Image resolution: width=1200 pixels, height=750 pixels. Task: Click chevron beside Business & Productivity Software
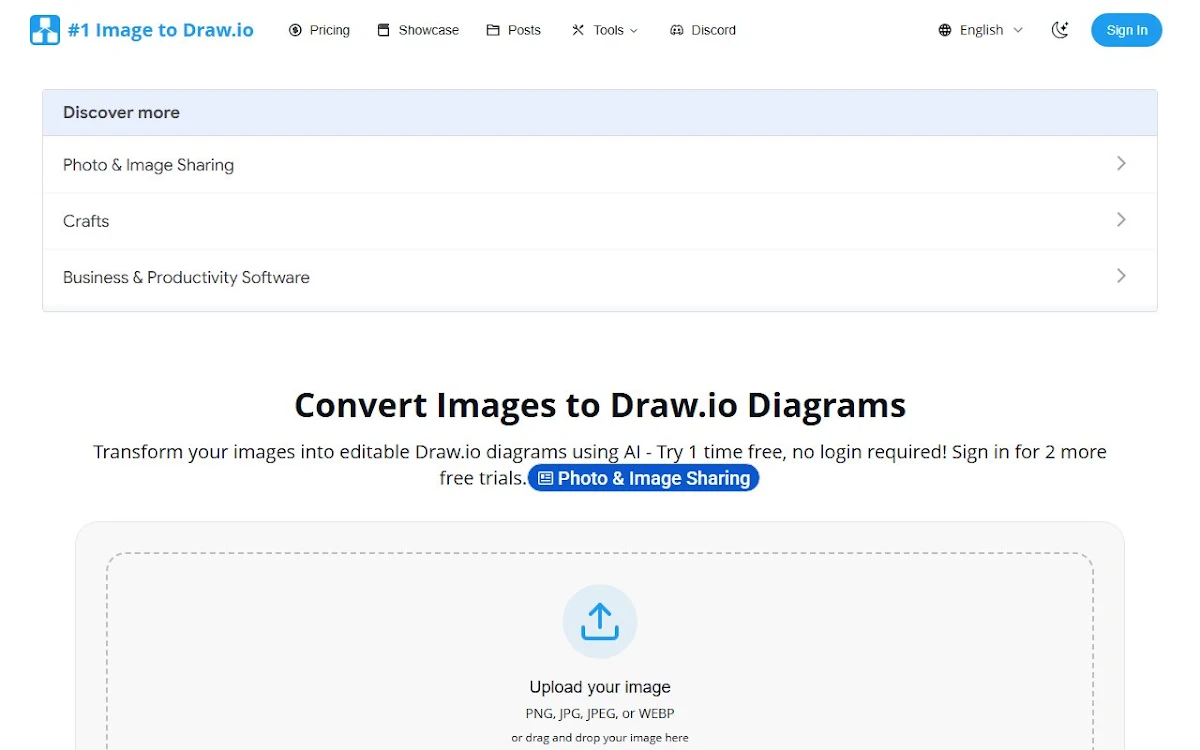click(1121, 275)
